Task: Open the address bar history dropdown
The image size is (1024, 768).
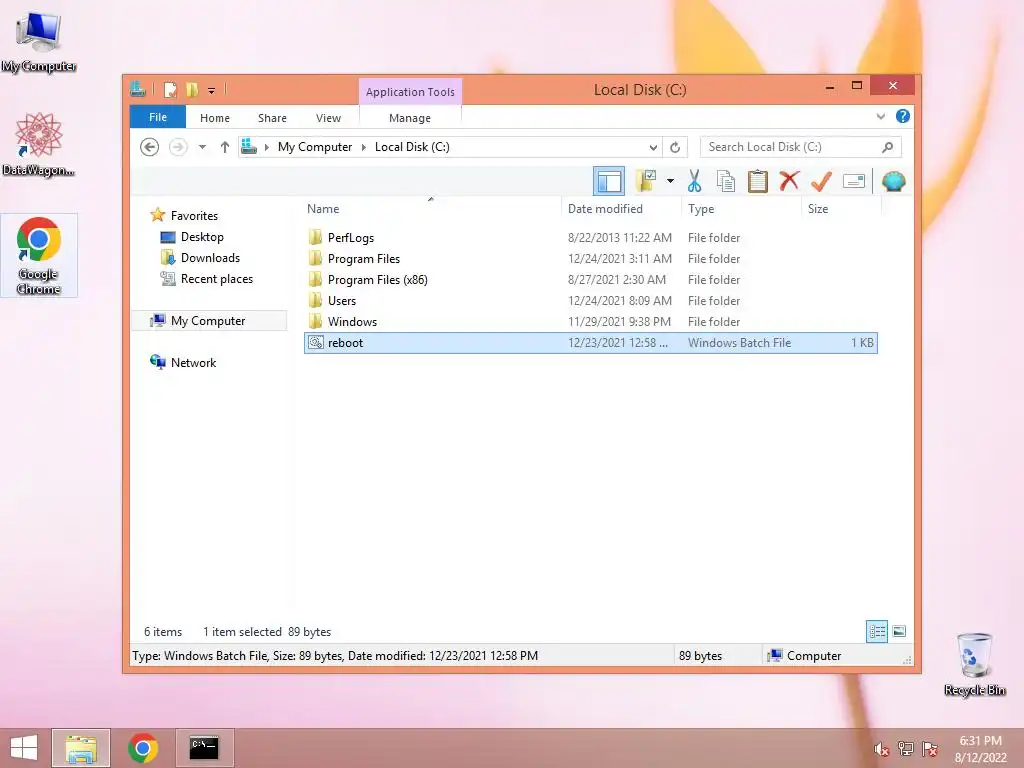Action: pos(653,147)
